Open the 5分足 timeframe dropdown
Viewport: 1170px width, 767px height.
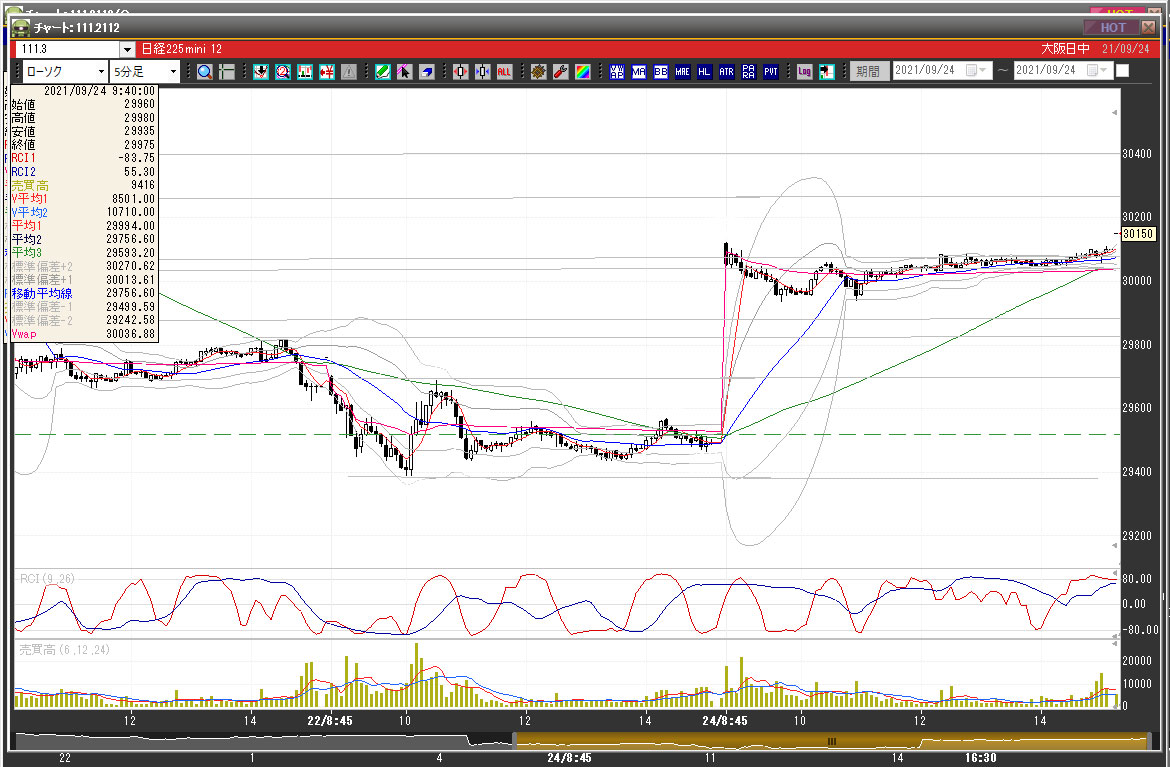pyautogui.click(x=173, y=72)
